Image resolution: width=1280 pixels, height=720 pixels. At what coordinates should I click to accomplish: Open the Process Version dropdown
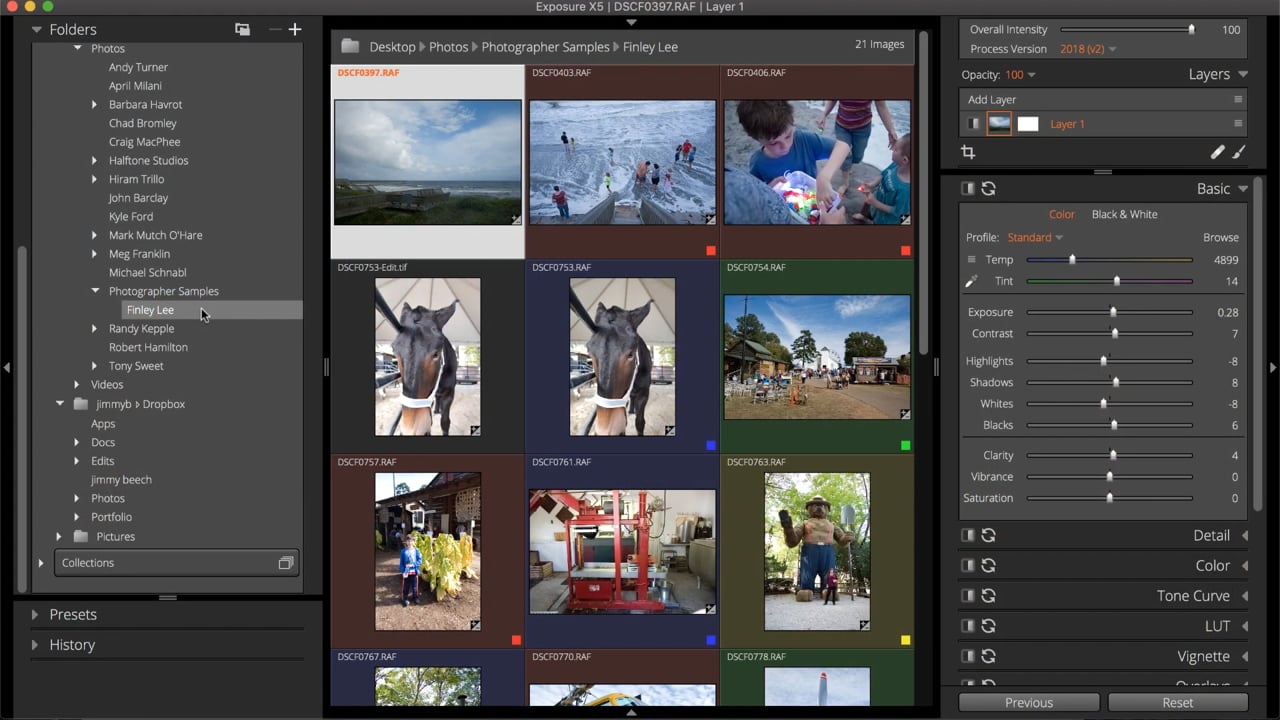pos(1088,49)
